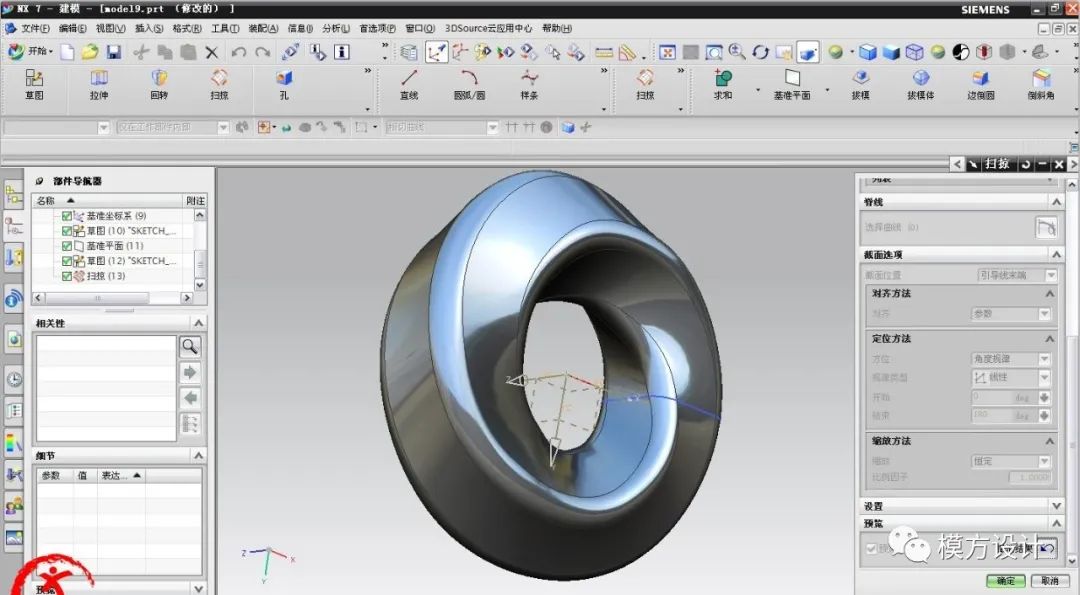
Task: Collapse the 对齐方法 group
Action: pyautogui.click(x=1049, y=293)
